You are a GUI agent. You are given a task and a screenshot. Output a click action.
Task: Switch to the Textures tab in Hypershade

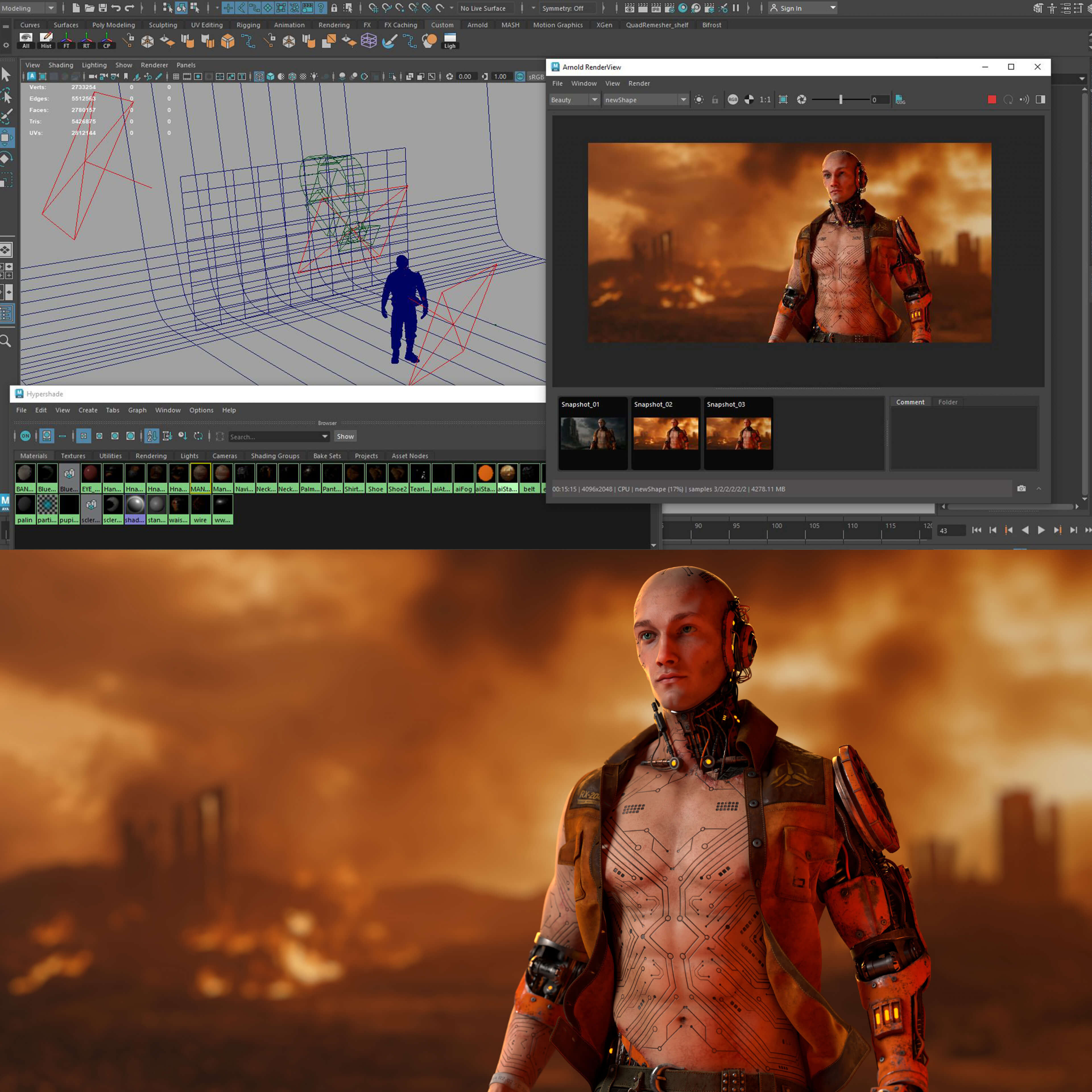click(73, 456)
